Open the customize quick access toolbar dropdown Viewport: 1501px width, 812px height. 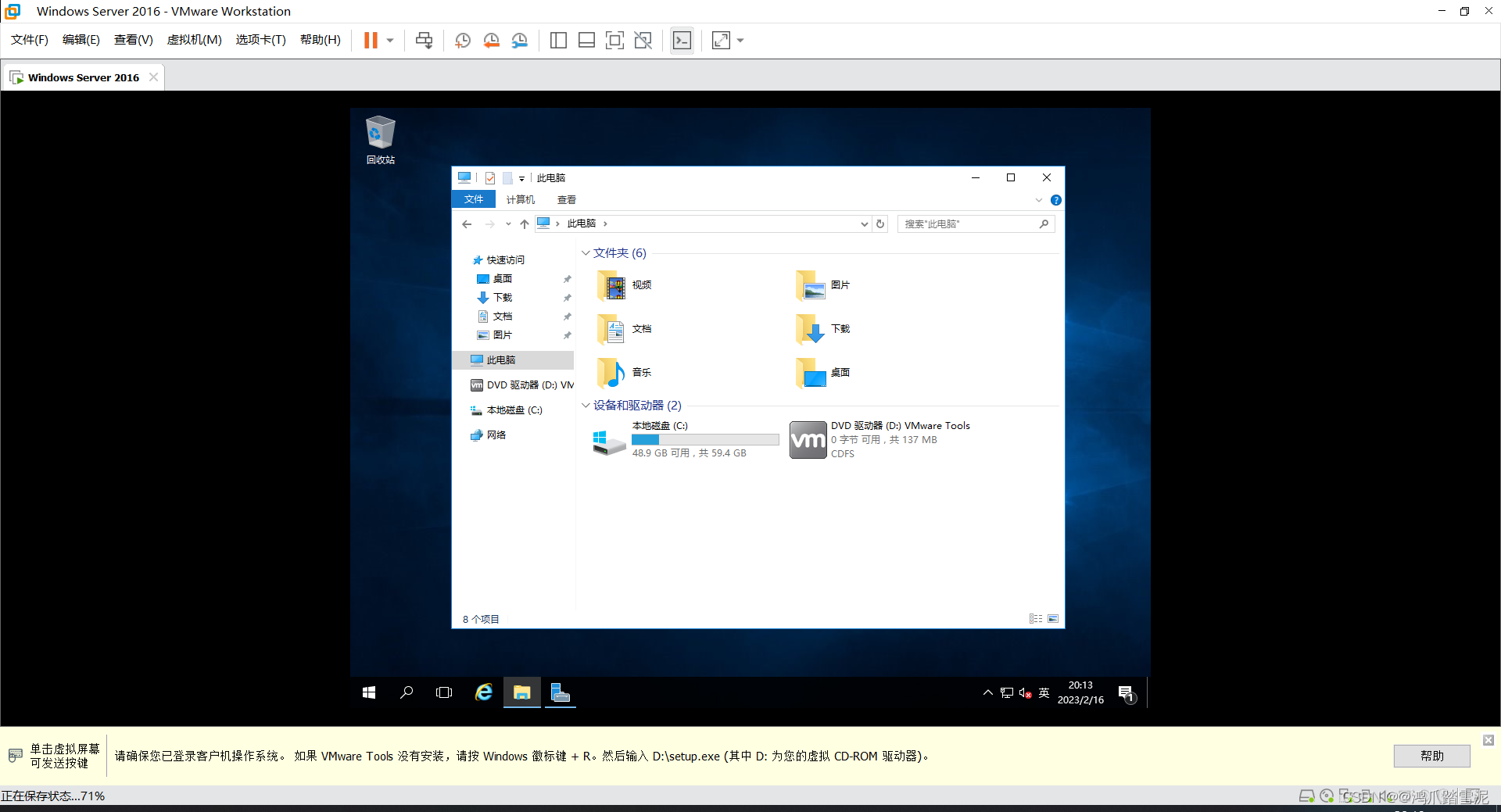coord(521,179)
